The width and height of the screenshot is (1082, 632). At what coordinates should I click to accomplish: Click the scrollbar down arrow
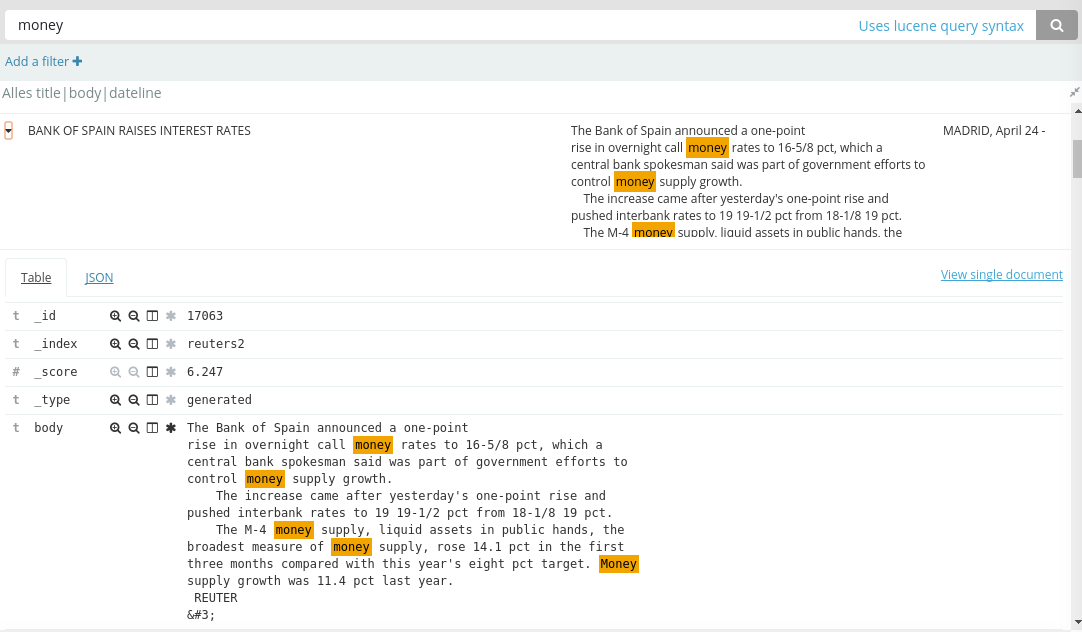point(1077,622)
